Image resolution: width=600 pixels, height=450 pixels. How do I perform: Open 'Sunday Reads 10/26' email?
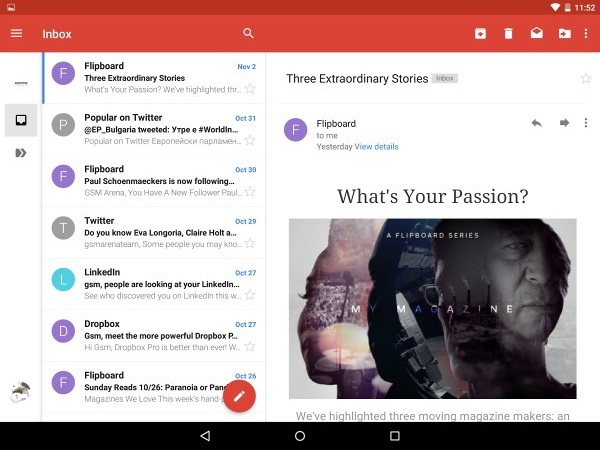coord(153,387)
